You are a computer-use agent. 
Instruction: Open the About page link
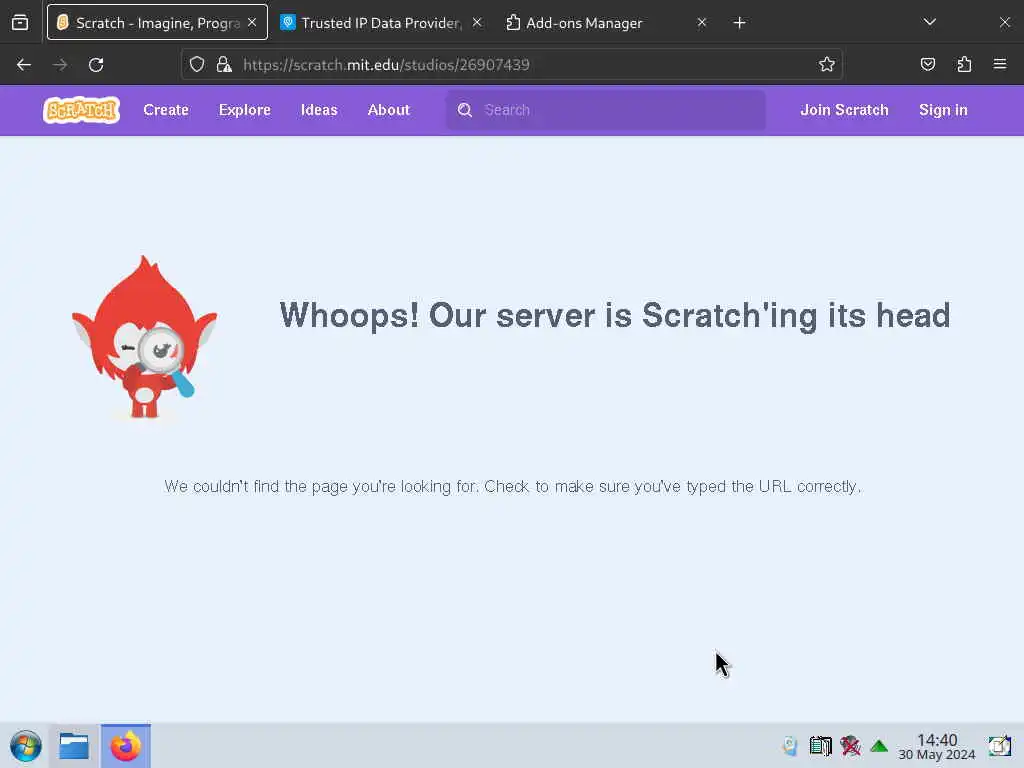click(389, 110)
